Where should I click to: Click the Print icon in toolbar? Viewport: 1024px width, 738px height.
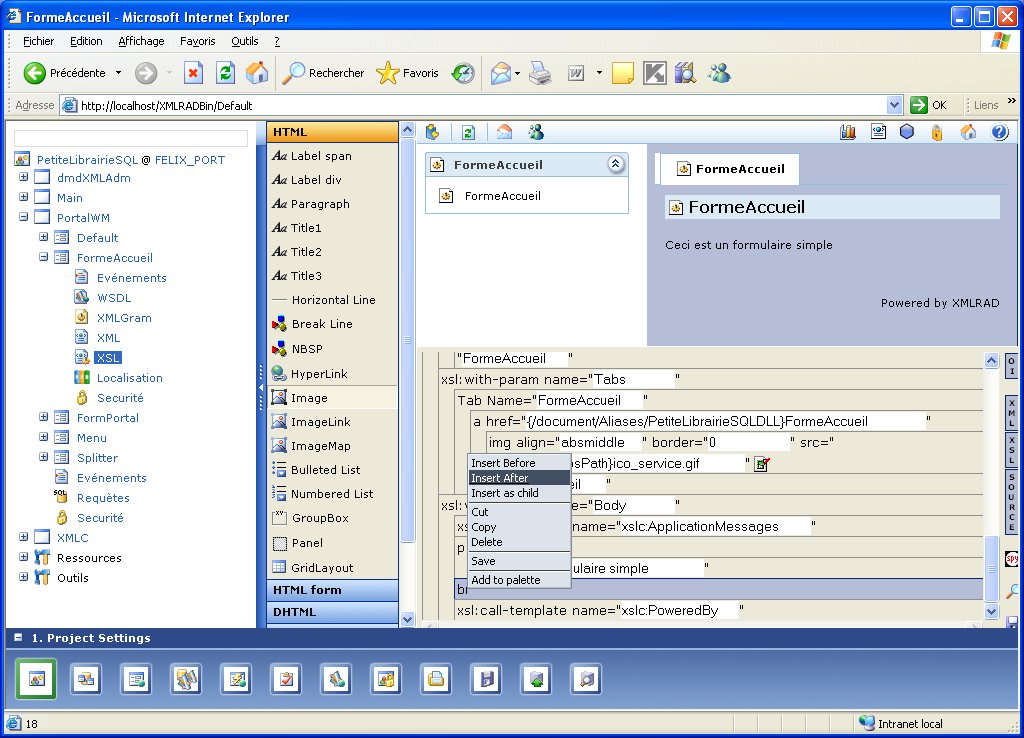(x=540, y=73)
